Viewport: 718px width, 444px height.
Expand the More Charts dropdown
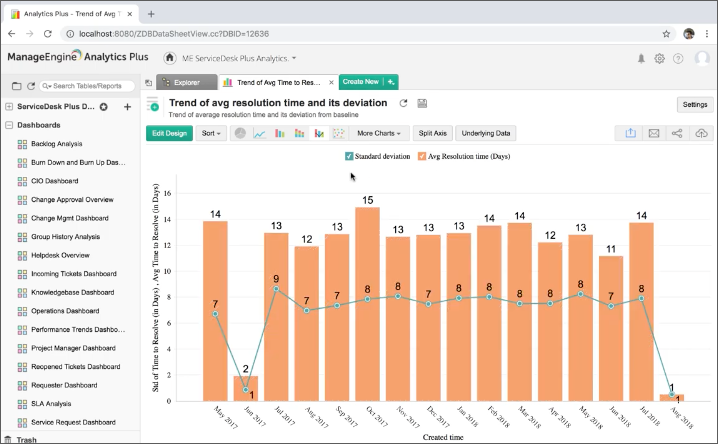pyautogui.click(x=380, y=133)
